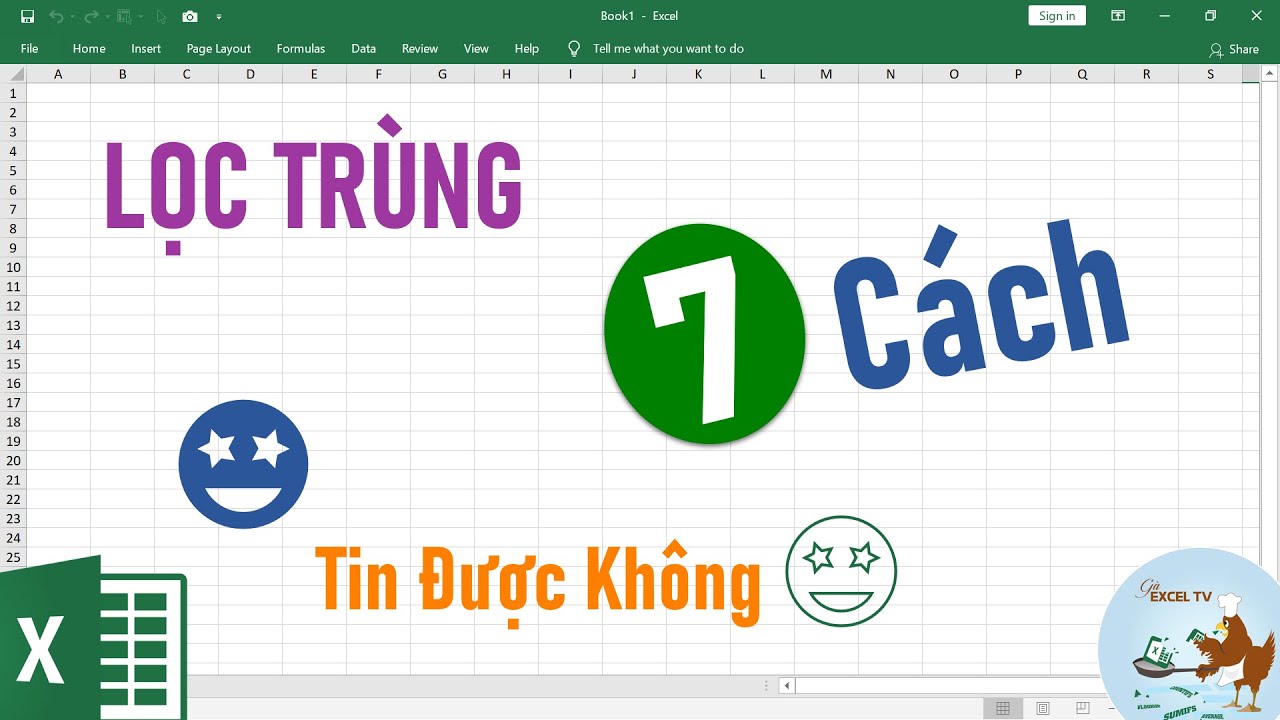
Task: Select column H header
Action: tap(506, 74)
